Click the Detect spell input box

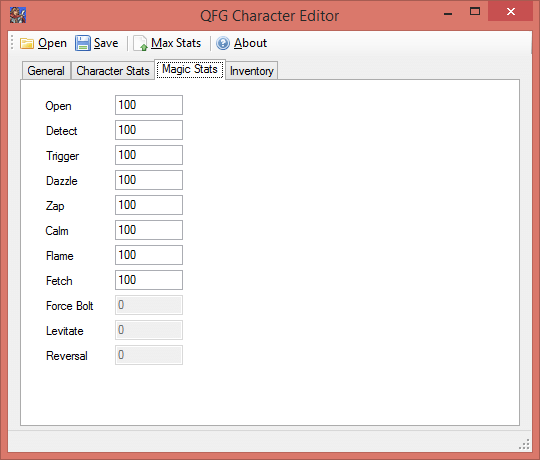(x=149, y=130)
